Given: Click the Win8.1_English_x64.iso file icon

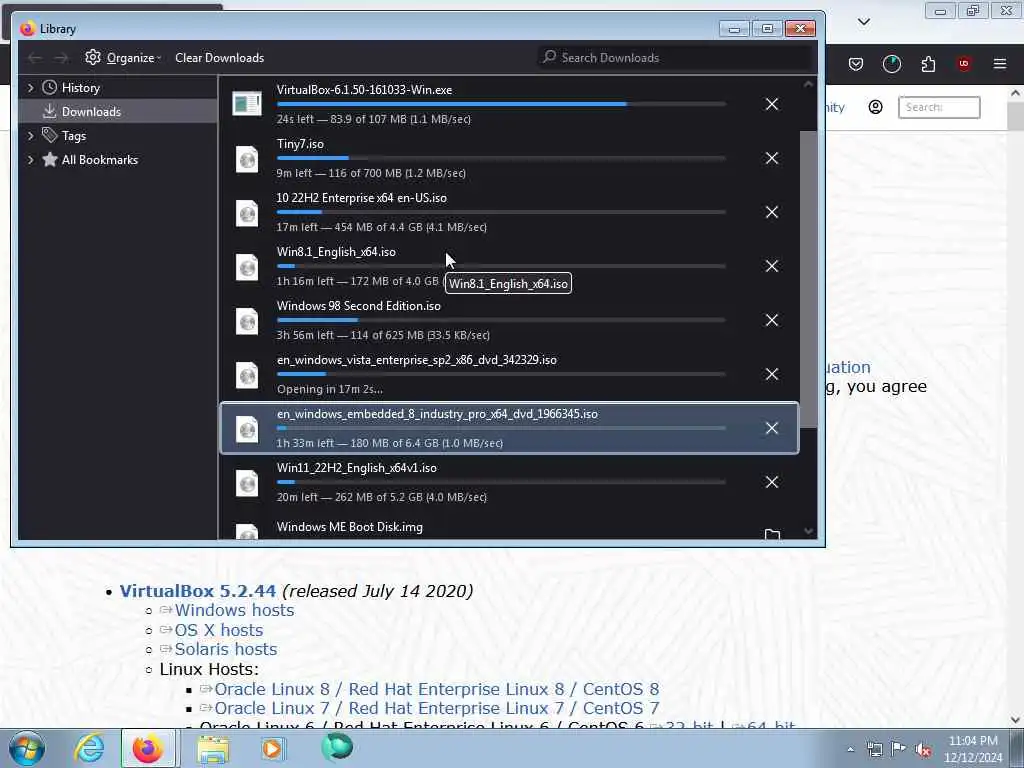Looking at the screenshot, I should (247, 266).
